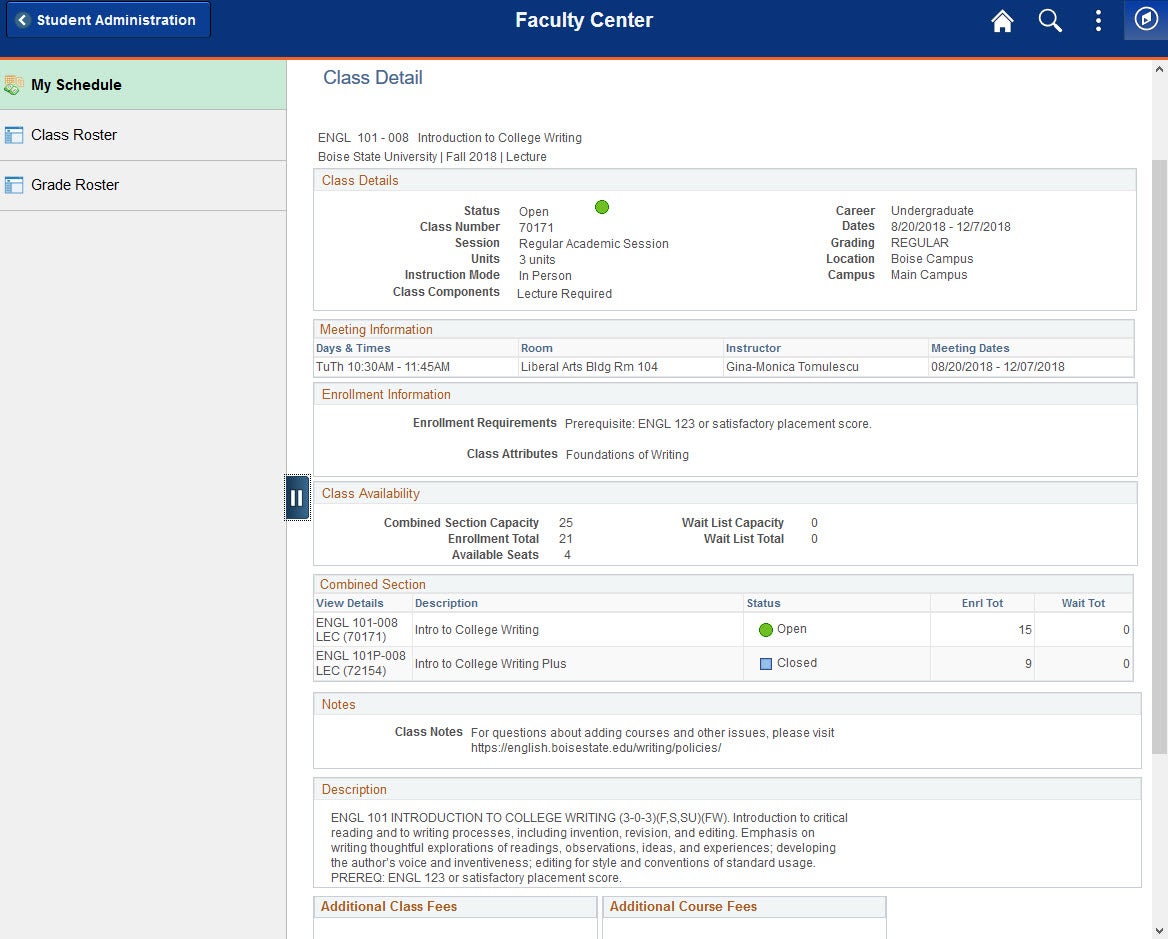Click Intro to College Writing Plus description
The image size is (1168, 939).
point(490,663)
